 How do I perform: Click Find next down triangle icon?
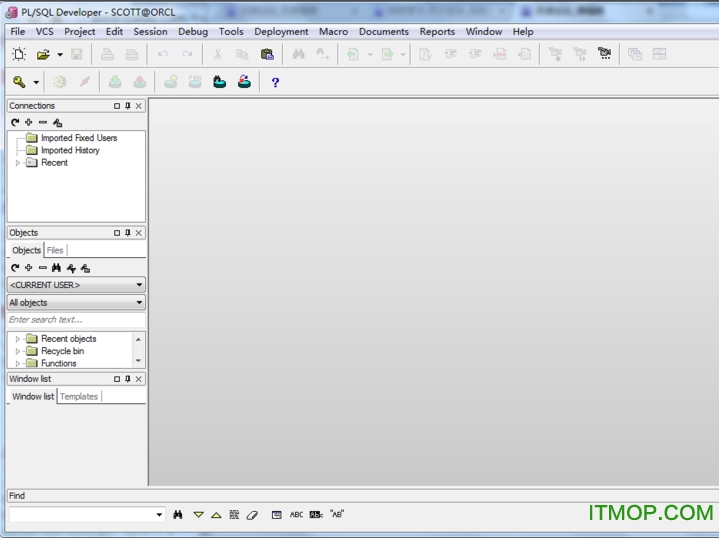coord(199,515)
